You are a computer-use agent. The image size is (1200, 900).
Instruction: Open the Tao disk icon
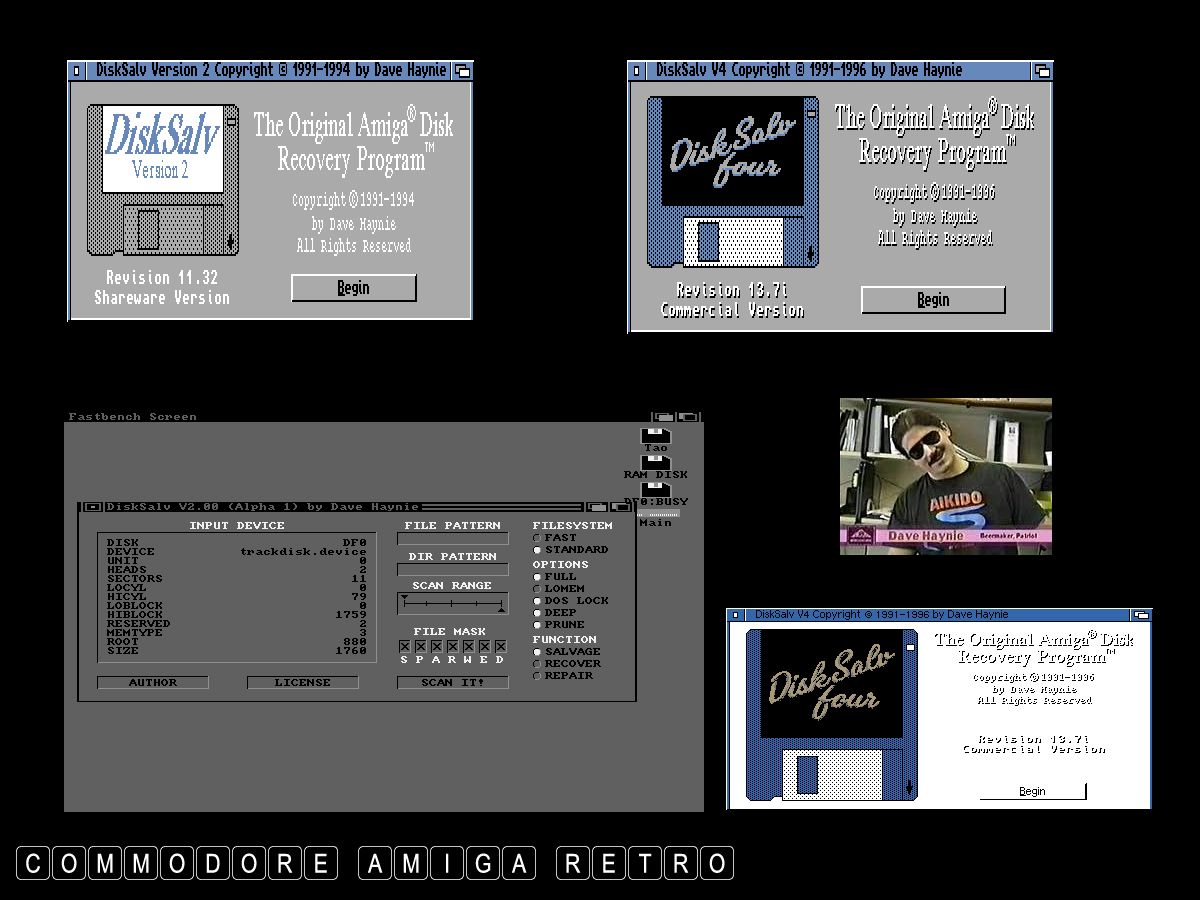click(656, 436)
